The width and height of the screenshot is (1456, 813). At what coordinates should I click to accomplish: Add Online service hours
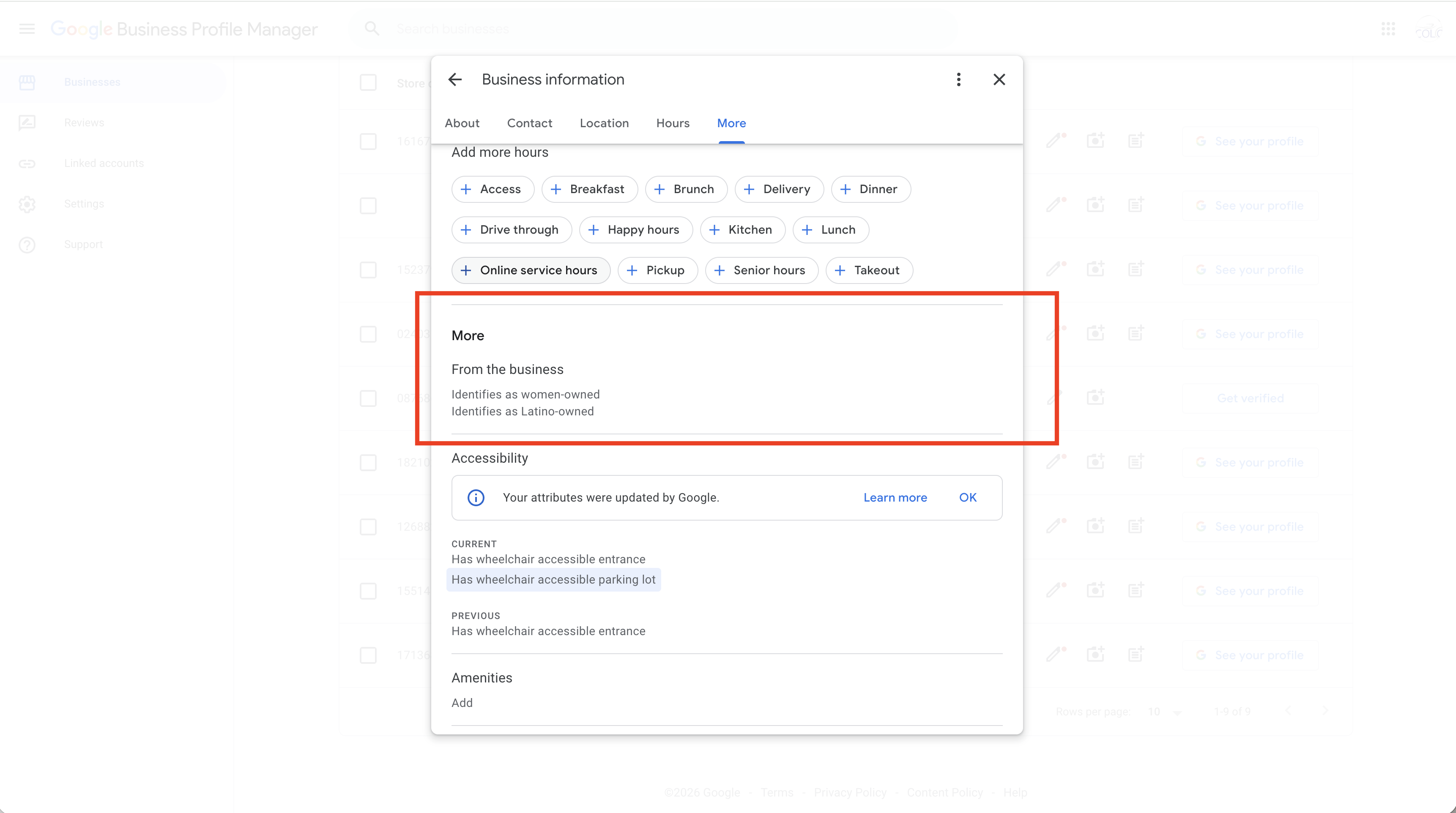tap(531, 270)
